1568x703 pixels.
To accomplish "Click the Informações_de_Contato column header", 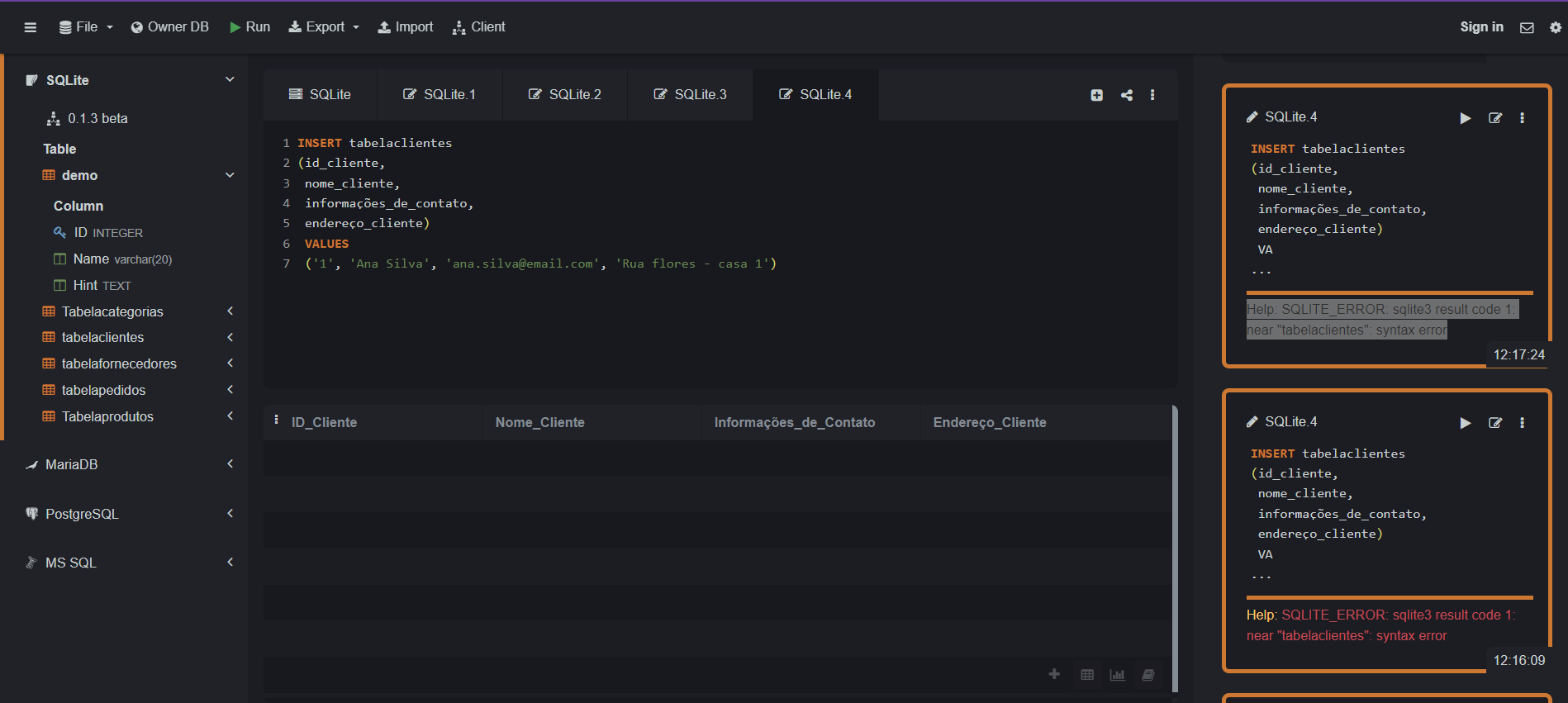I will (795, 422).
